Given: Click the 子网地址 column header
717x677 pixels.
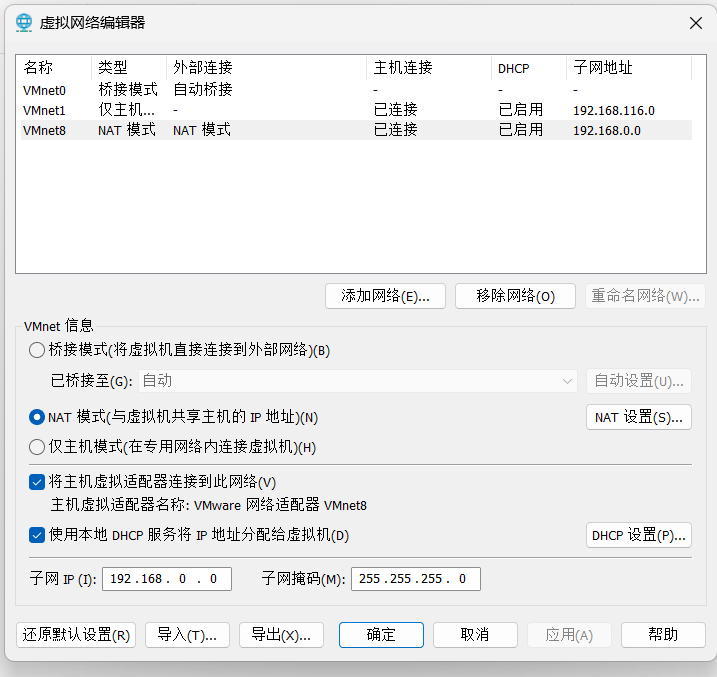Looking at the screenshot, I should pyautogui.click(x=629, y=68).
